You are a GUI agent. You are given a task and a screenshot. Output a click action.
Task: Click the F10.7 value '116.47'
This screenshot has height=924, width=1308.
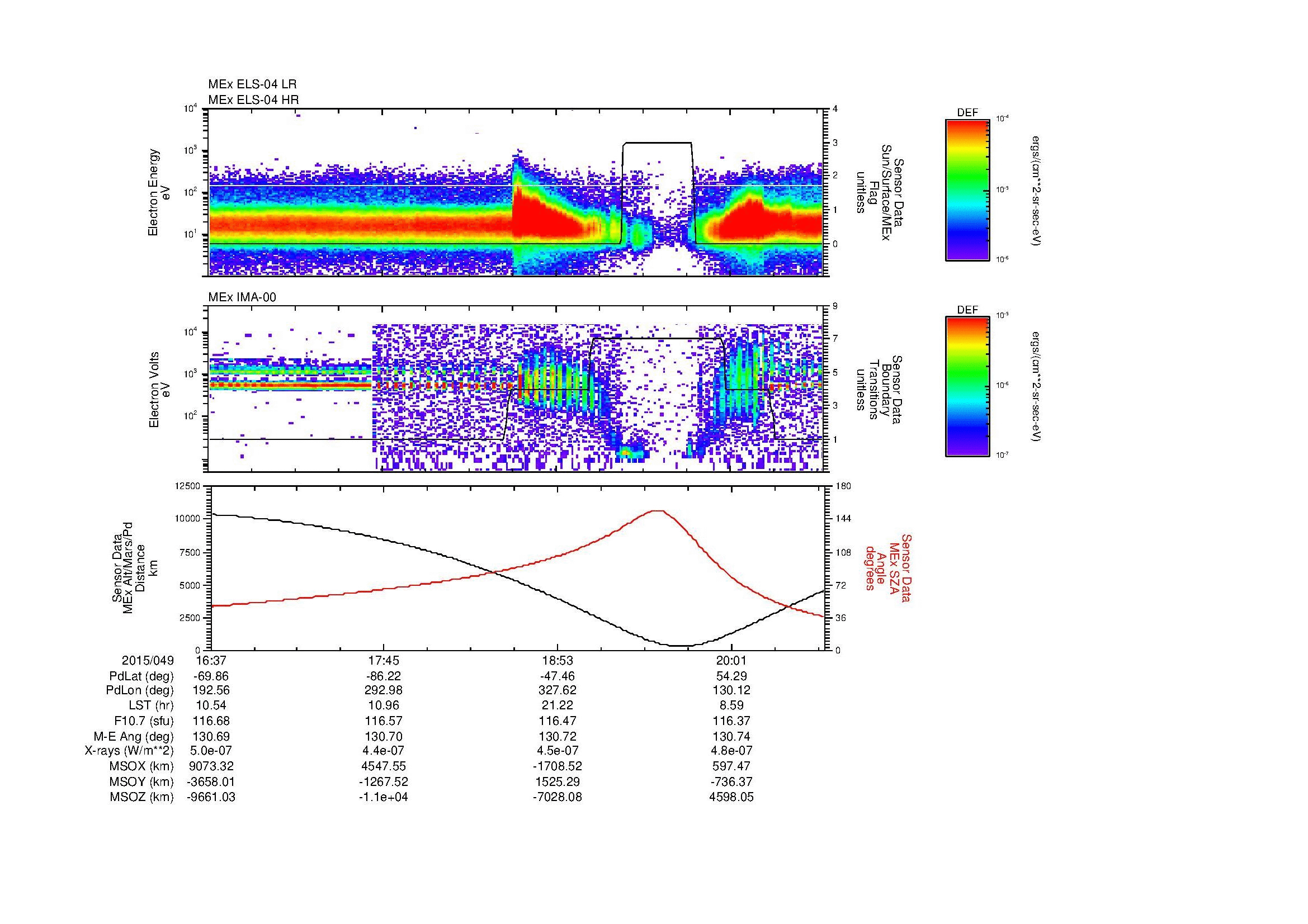pyautogui.click(x=557, y=721)
